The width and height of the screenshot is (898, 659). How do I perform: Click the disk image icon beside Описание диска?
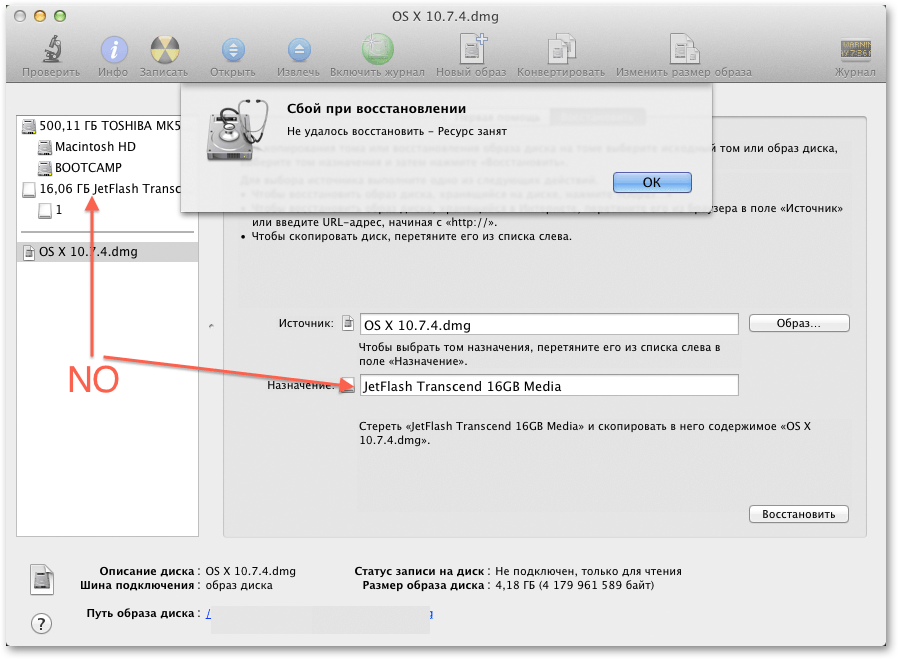[42, 579]
